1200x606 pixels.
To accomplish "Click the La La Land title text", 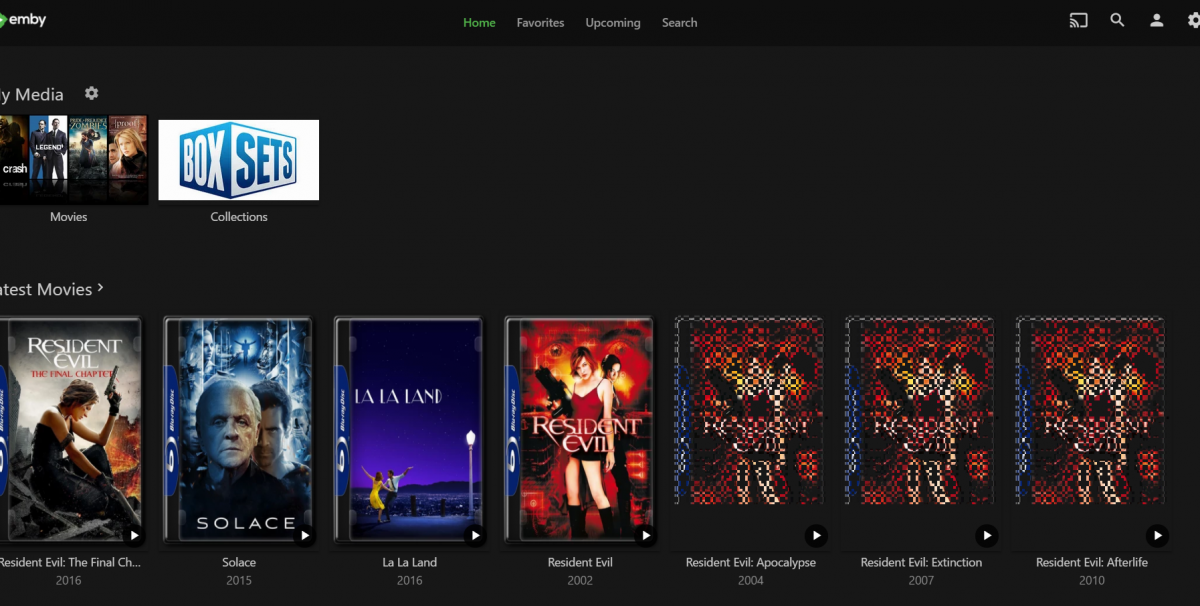I will 409,562.
